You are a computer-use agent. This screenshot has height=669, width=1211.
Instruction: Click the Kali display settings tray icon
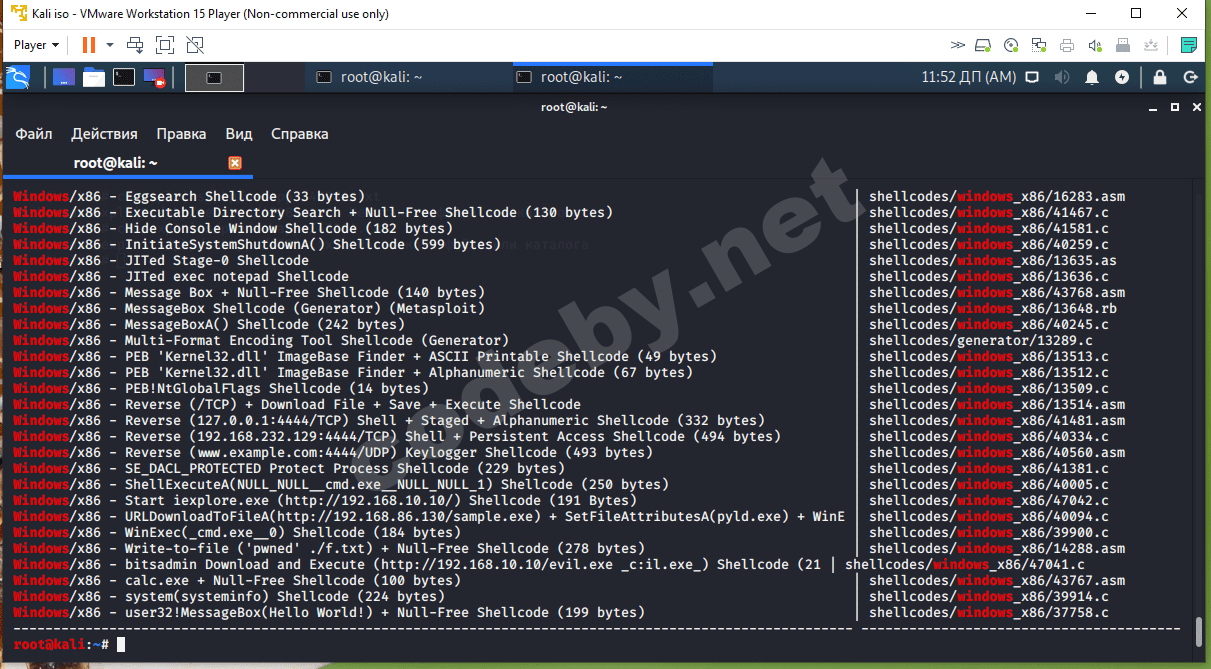tap(1034, 77)
